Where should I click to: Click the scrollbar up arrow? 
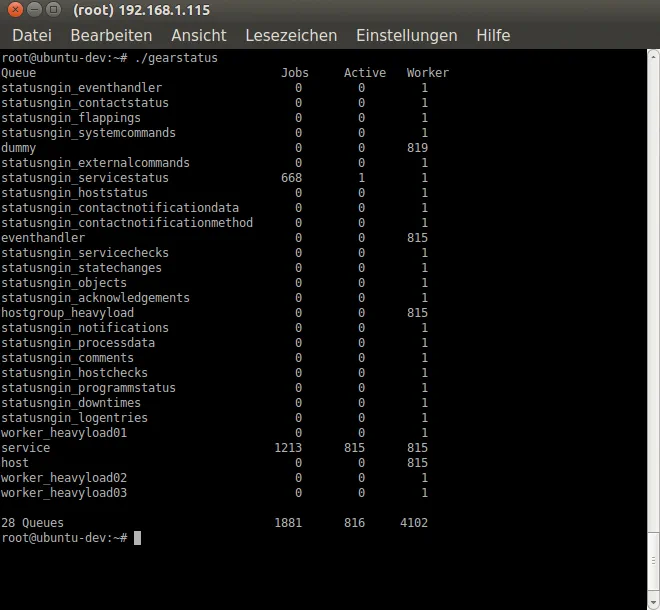653,56
